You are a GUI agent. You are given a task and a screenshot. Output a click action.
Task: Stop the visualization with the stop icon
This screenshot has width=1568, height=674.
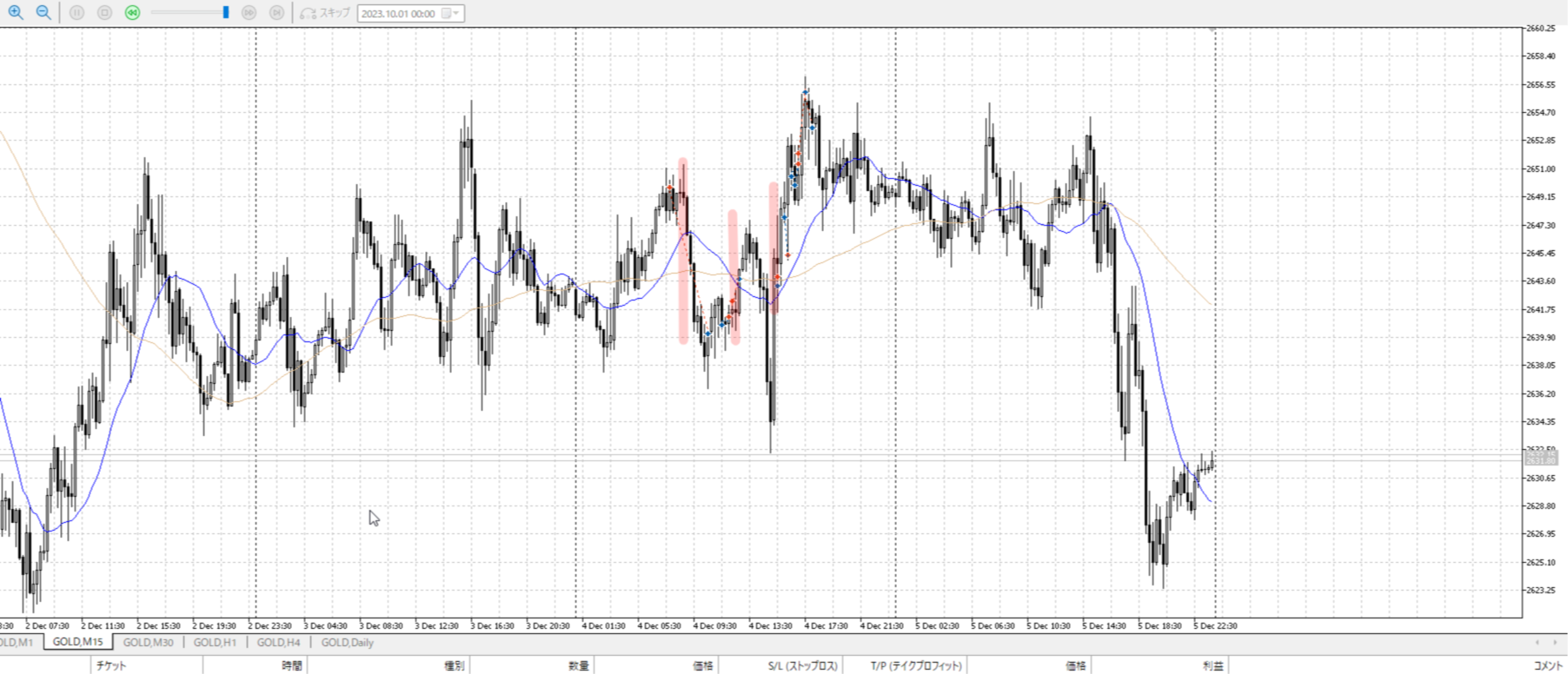pos(104,13)
